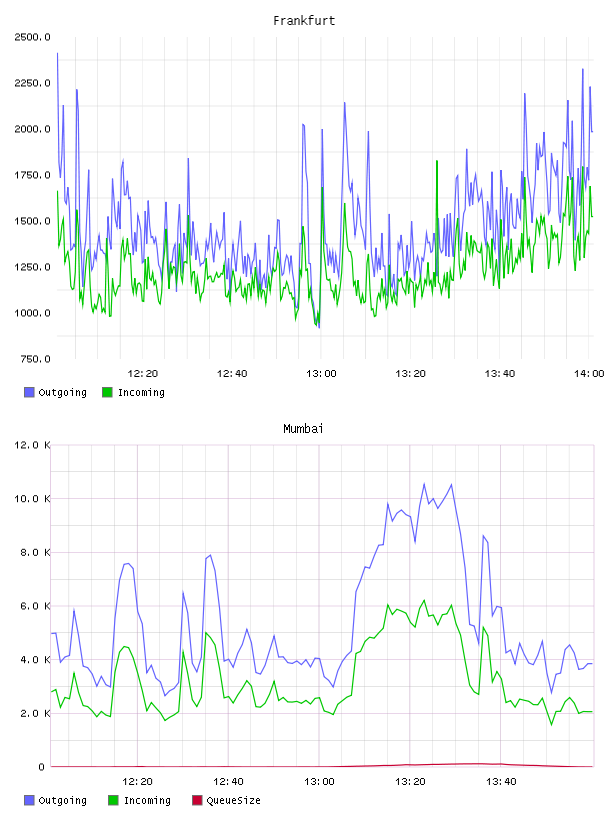The image size is (608, 816).
Task: Select the QueueSize label in the Mumbai legend
Action: point(234,800)
